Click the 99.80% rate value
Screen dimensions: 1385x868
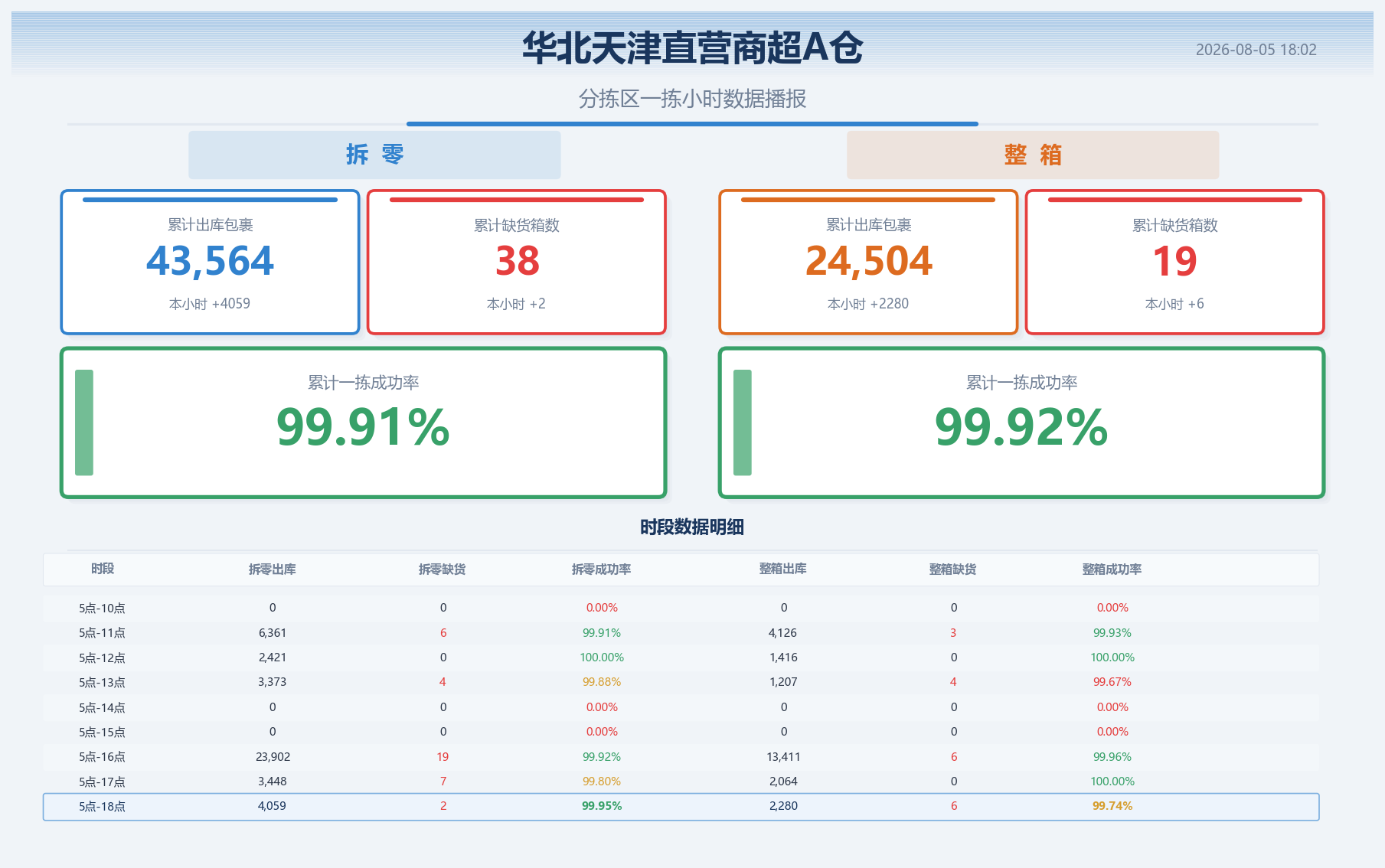click(602, 782)
